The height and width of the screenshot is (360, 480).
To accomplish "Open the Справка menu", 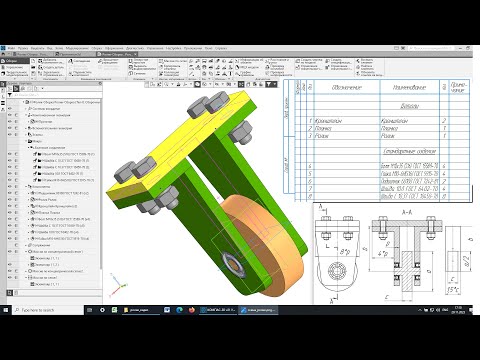I will (x=221, y=48).
